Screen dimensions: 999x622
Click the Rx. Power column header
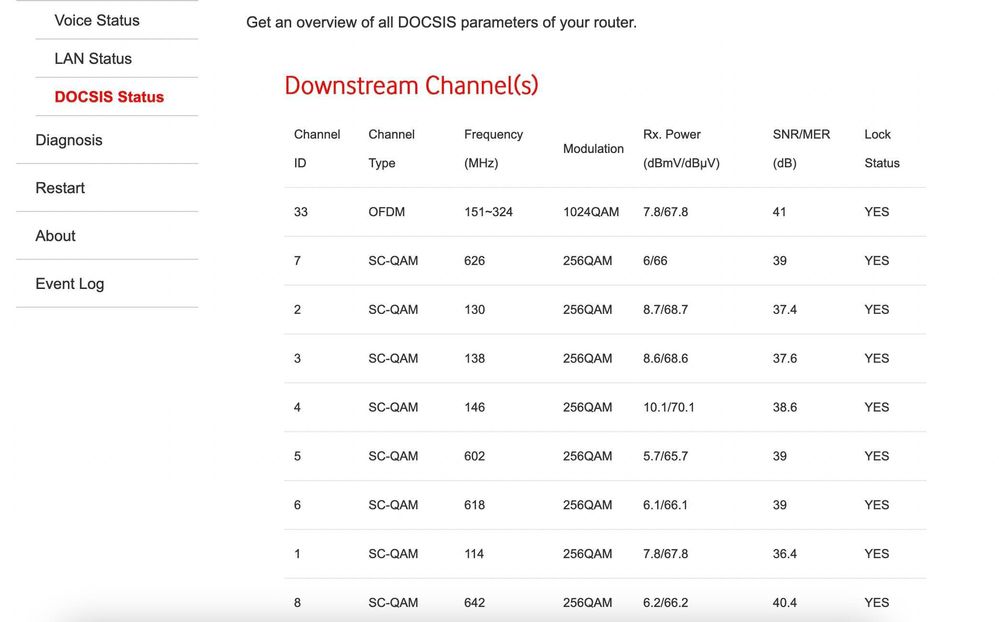681,148
